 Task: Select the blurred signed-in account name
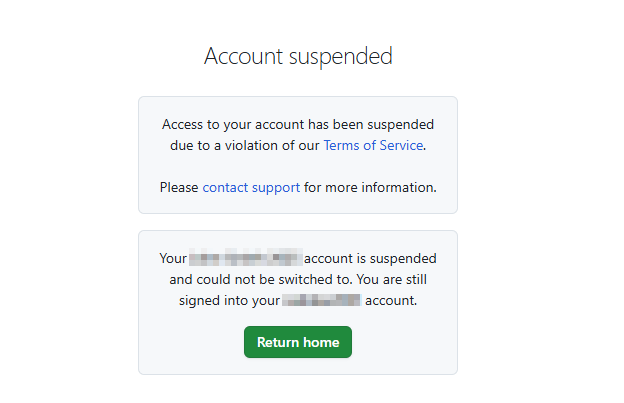[321, 299]
